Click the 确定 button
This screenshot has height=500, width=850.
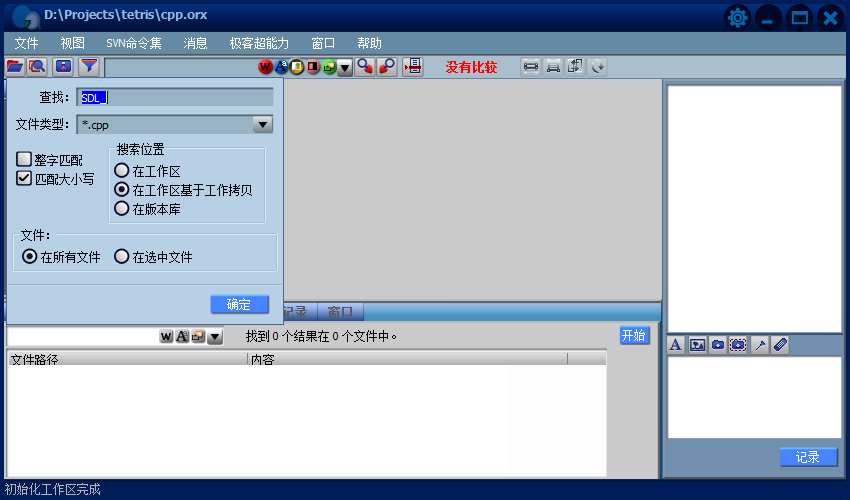(239, 304)
